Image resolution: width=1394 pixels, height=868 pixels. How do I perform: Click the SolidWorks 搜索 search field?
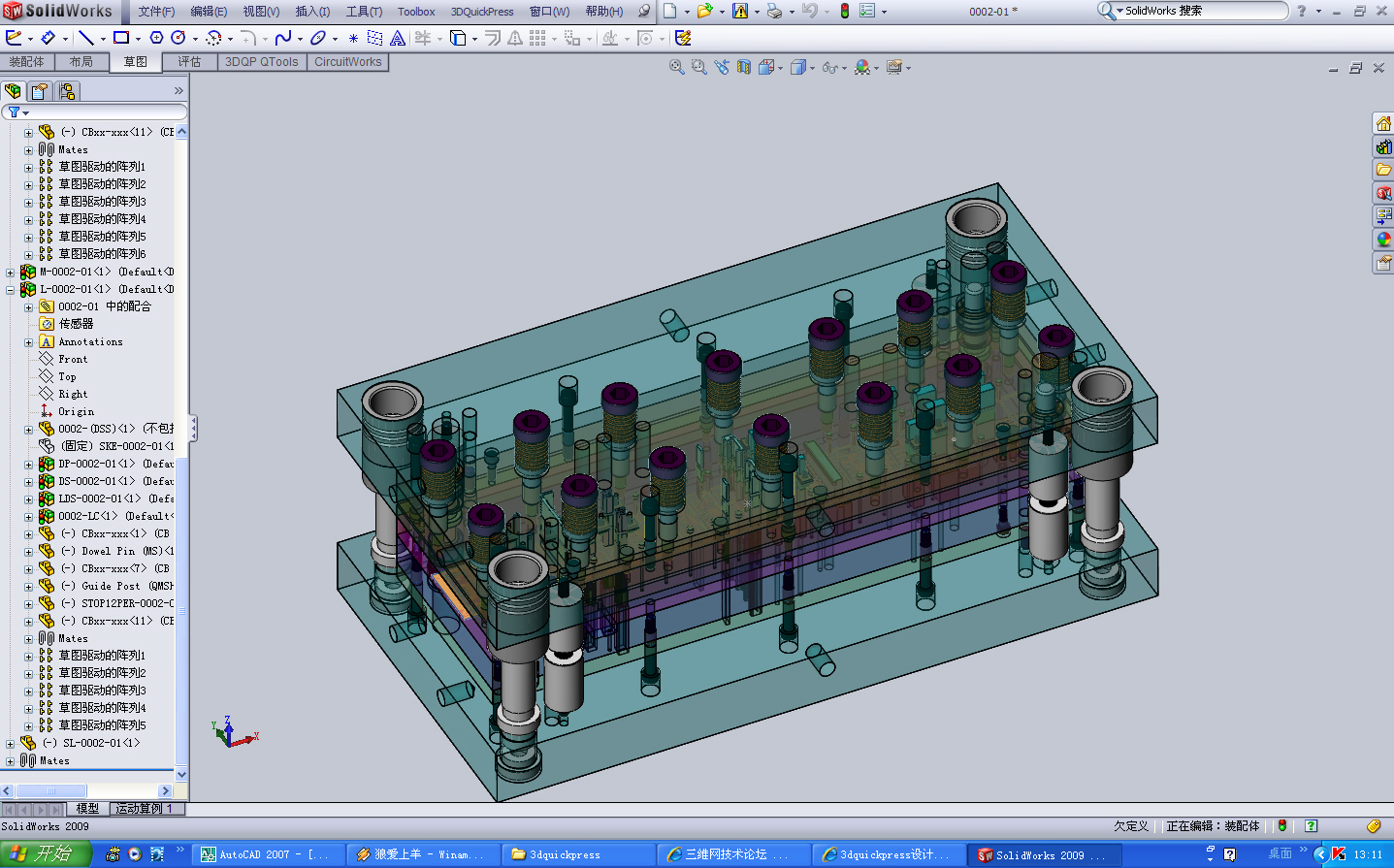[1201, 11]
